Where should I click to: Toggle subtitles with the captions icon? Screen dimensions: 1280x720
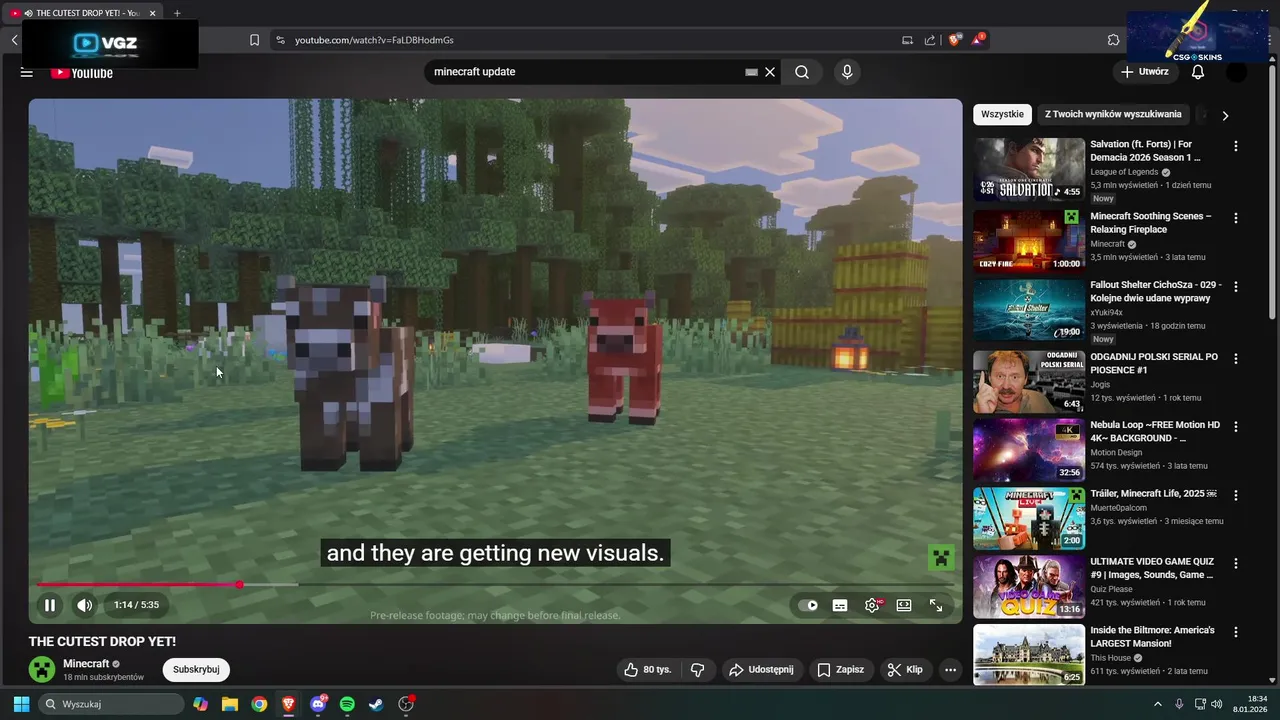840,605
